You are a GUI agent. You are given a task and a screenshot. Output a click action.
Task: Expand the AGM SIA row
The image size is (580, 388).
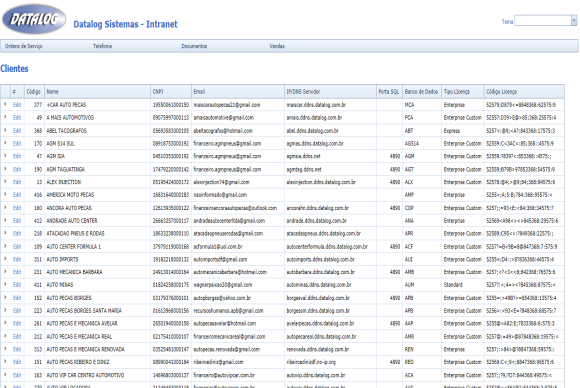(5, 156)
